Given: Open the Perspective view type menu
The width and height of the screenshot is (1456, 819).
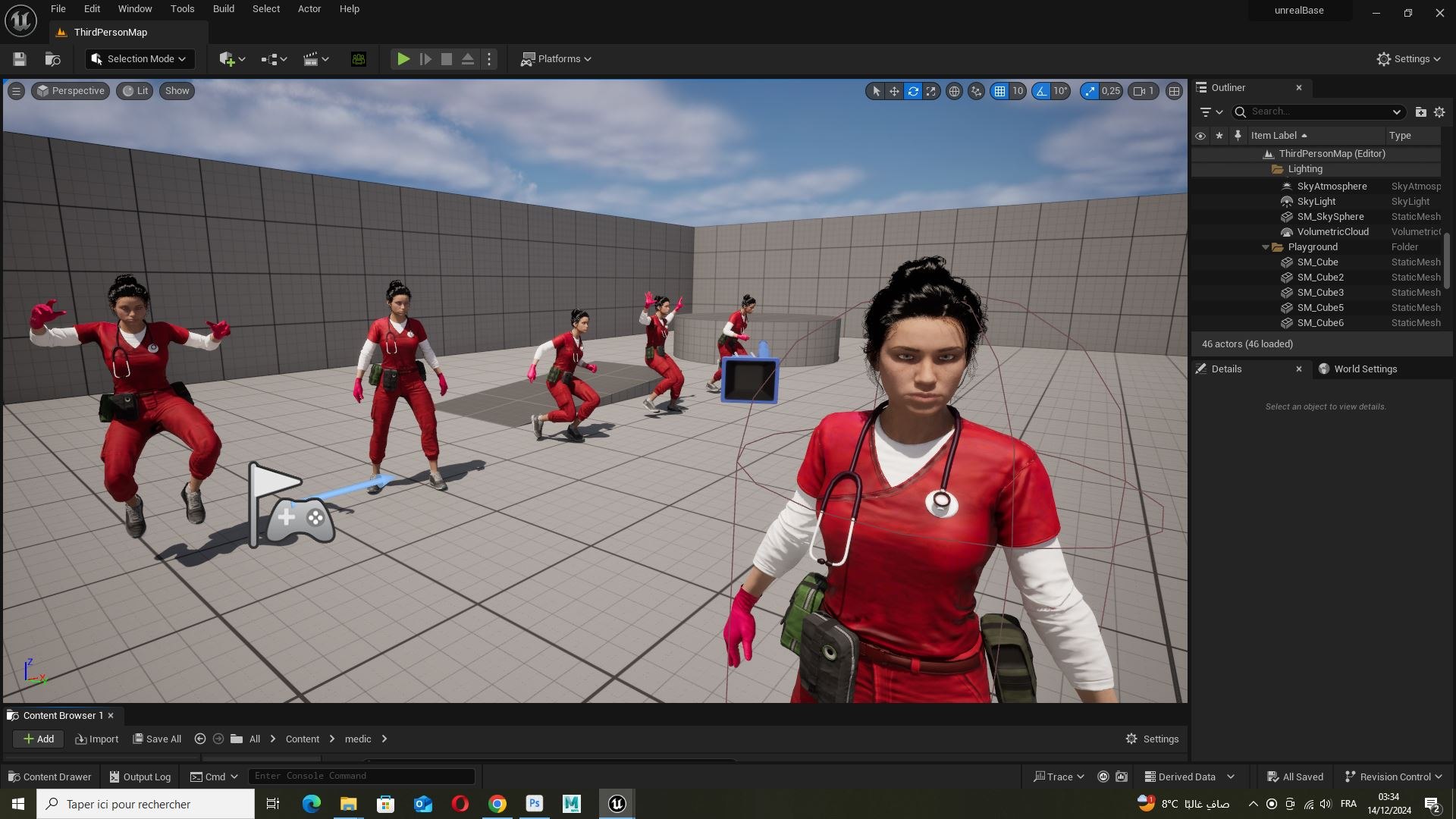Looking at the screenshot, I should point(71,91).
